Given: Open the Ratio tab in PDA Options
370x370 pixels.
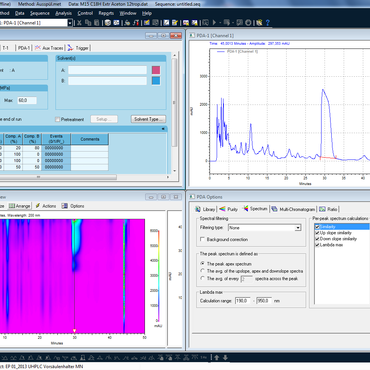Looking at the screenshot, I should [x=328, y=209].
